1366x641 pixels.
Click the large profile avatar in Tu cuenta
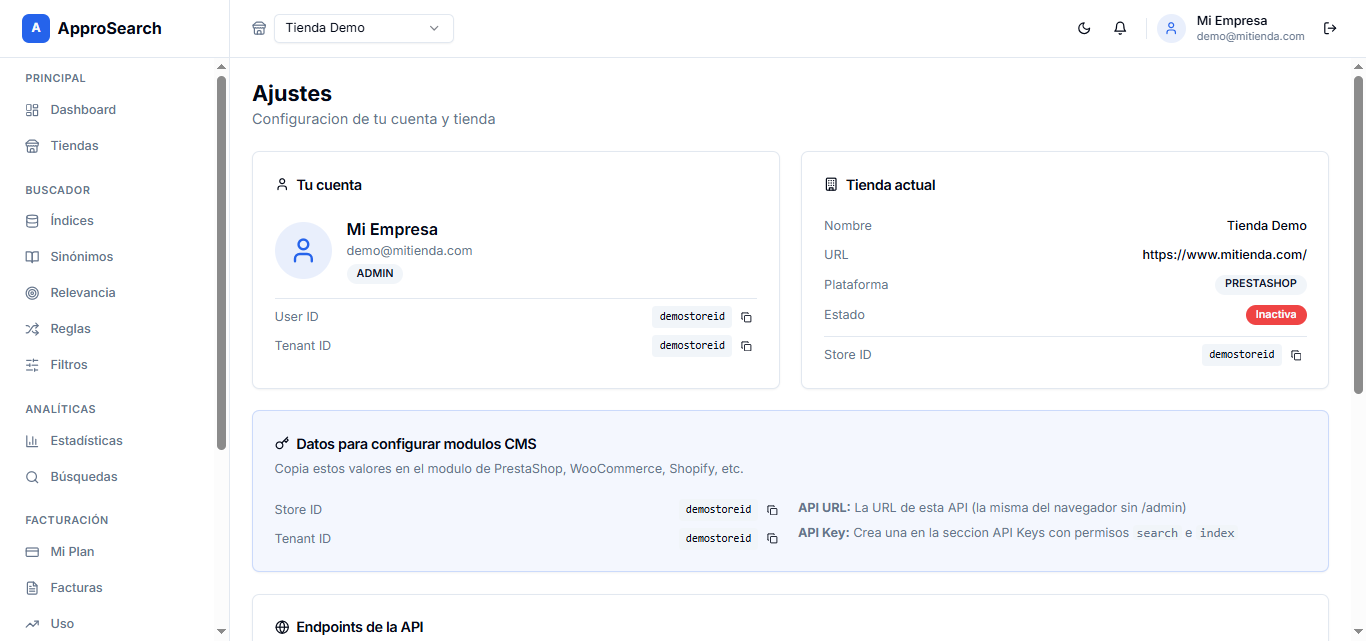click(x=303, y=250)
